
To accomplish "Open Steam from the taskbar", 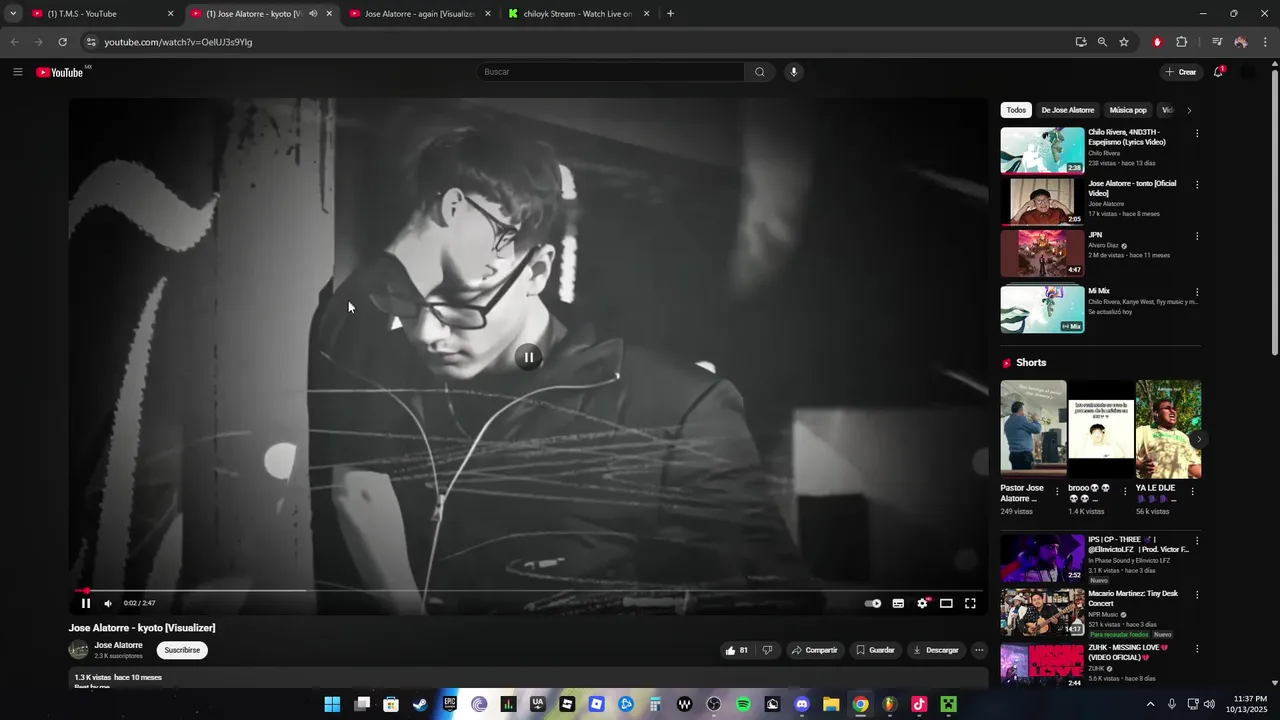I will point(420,704).
